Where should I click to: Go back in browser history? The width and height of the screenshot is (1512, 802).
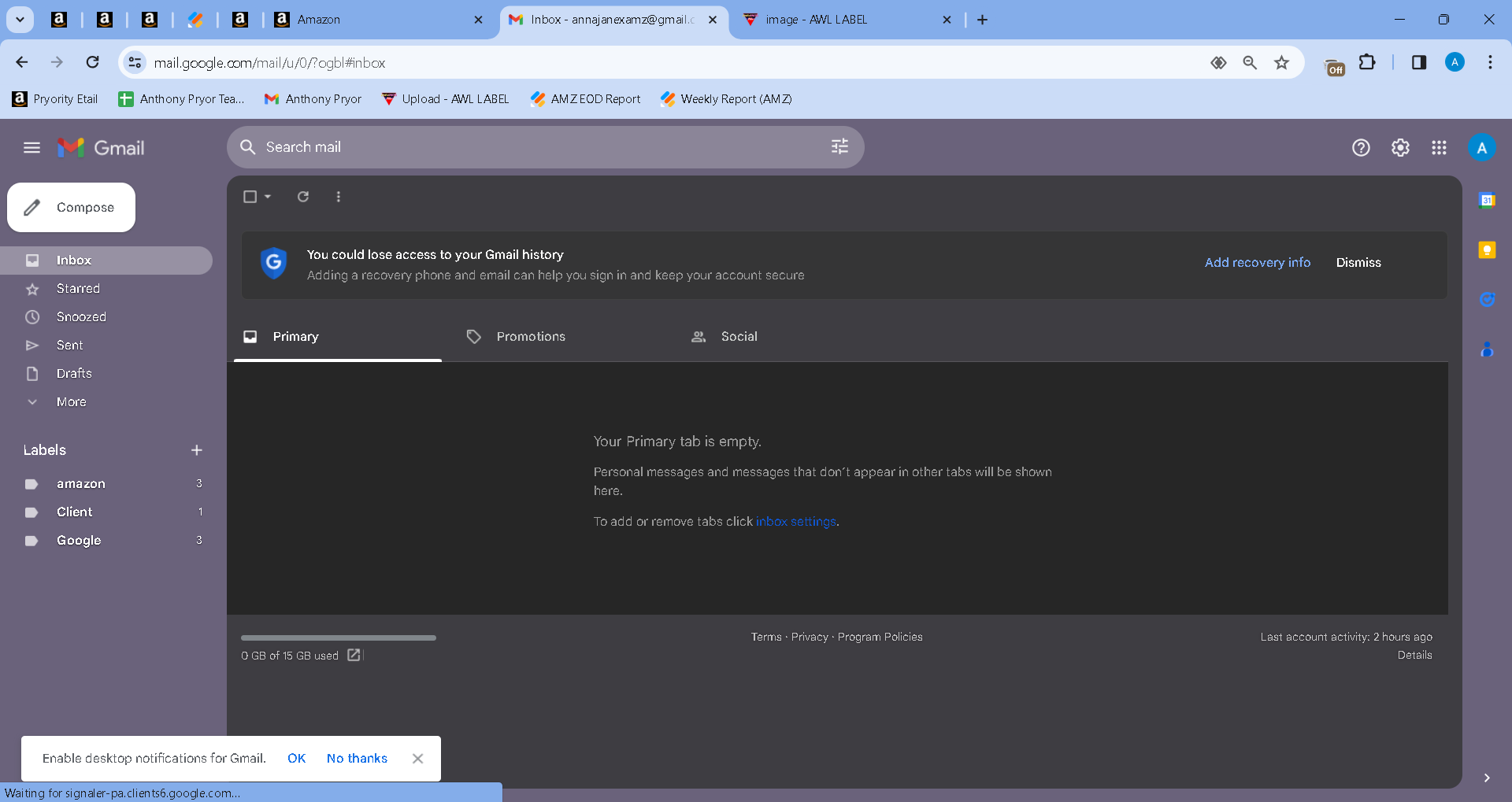pyautogui.click(x=22, y=62)
